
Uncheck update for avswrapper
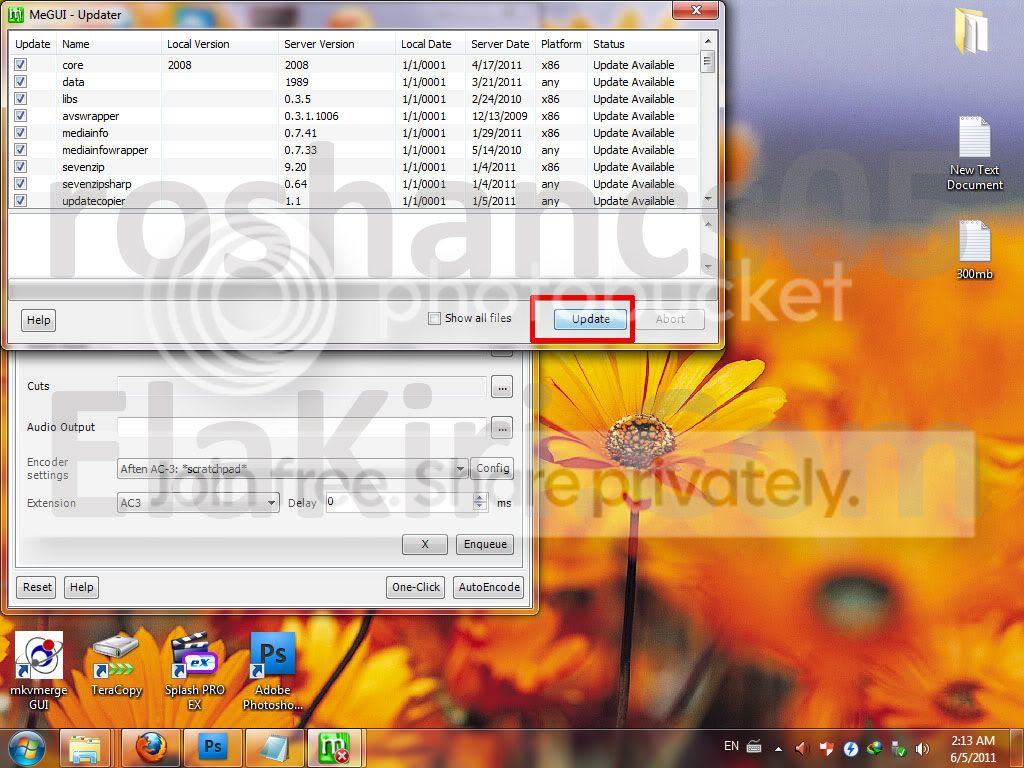coord(21,116)
